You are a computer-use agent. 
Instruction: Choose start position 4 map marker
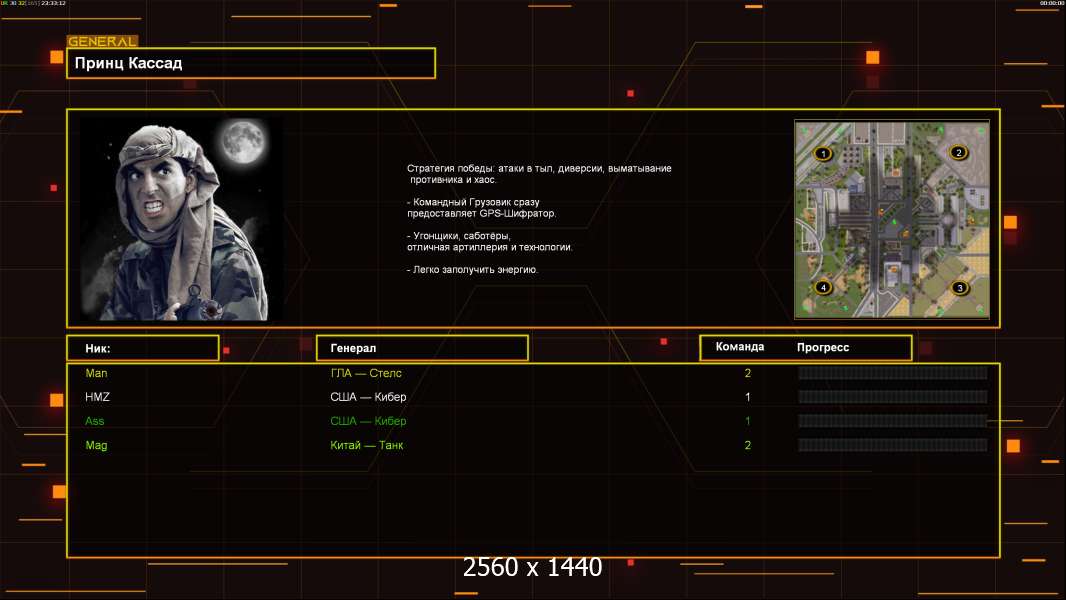click(x=823, y=287)
